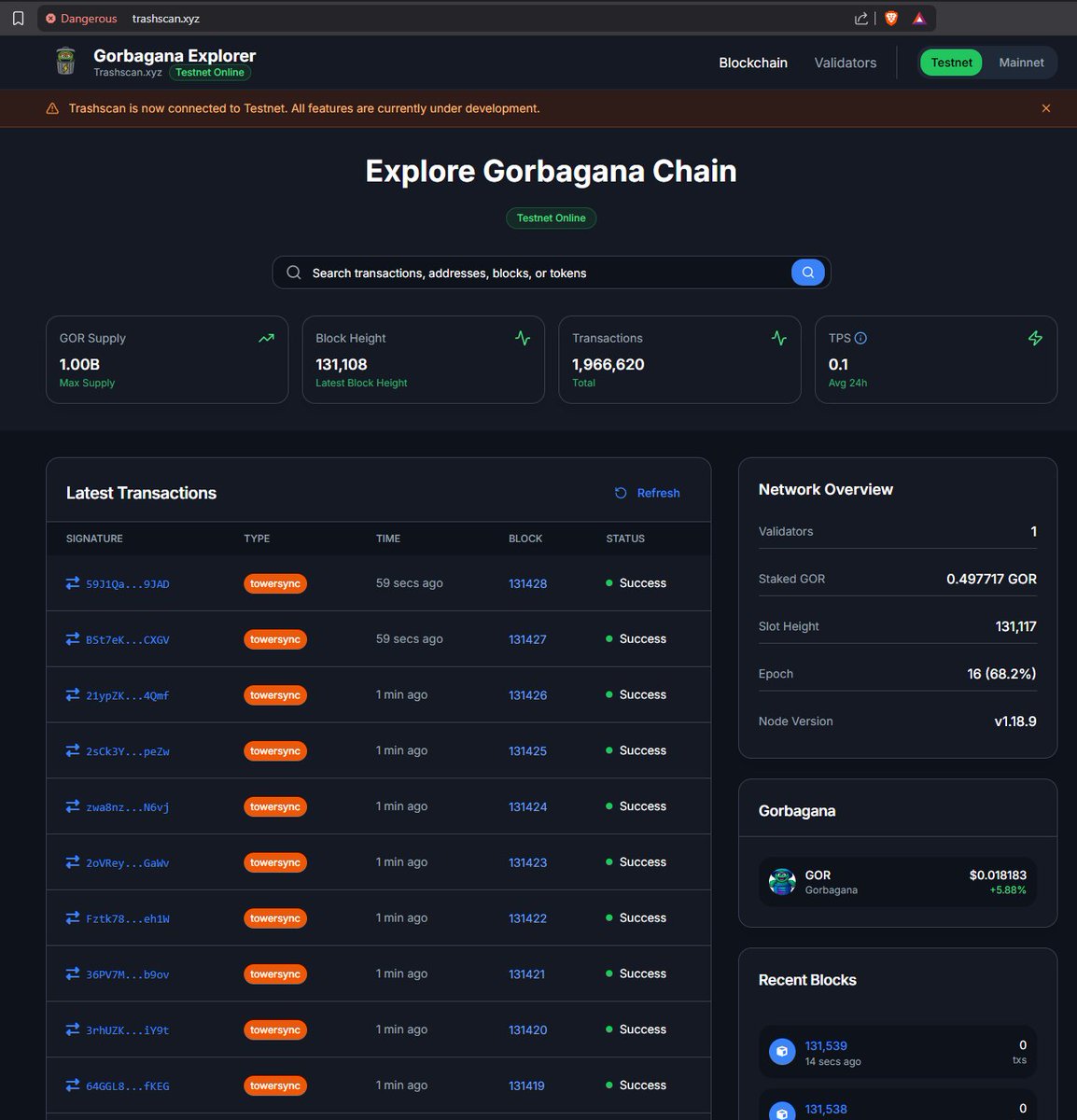
Task: Open transaction signature 21ypZK...4Qmf
Action: tap(128, 695)
